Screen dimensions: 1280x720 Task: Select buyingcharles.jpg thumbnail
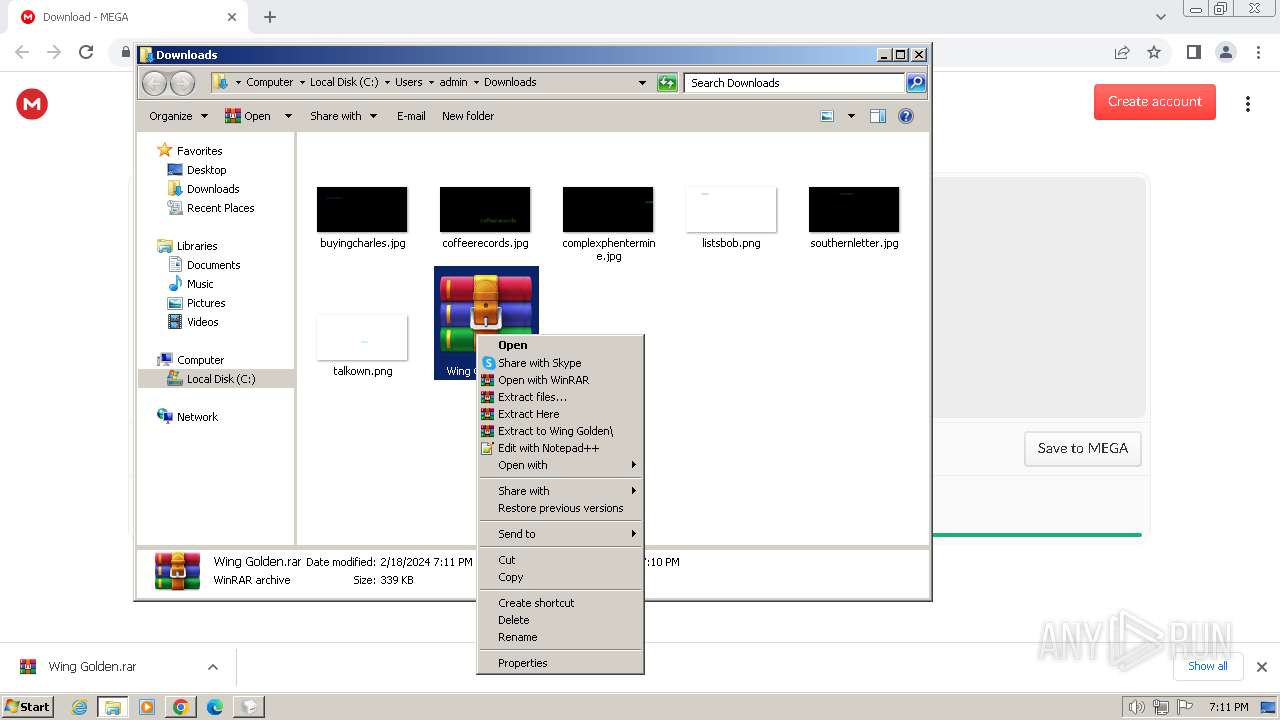pos(362,210)
